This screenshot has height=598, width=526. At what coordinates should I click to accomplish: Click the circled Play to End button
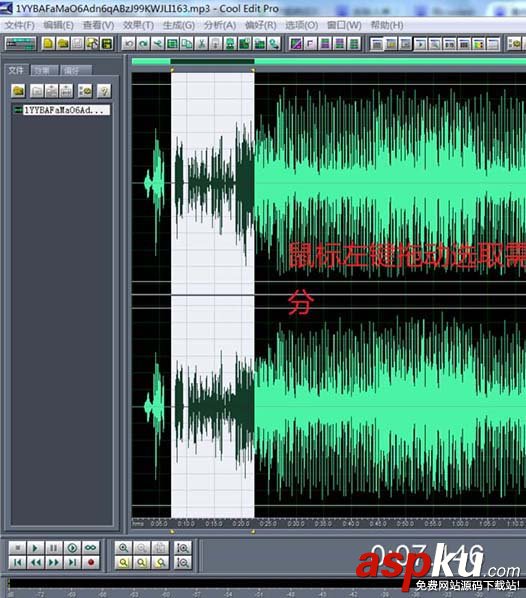pyautogui.click(x=72, y=548)
